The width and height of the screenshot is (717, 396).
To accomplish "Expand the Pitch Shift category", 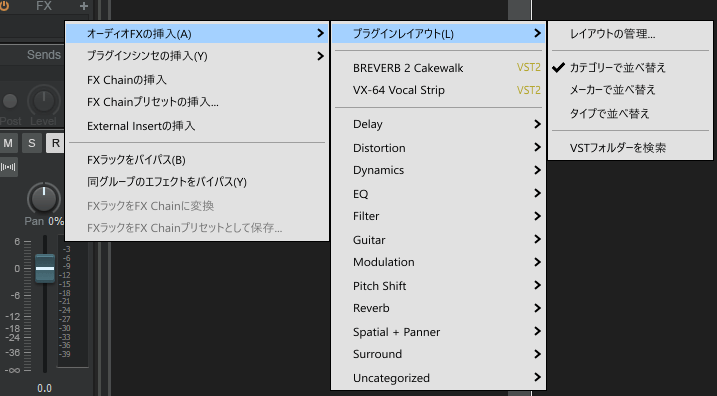I will tap(438, 286).
